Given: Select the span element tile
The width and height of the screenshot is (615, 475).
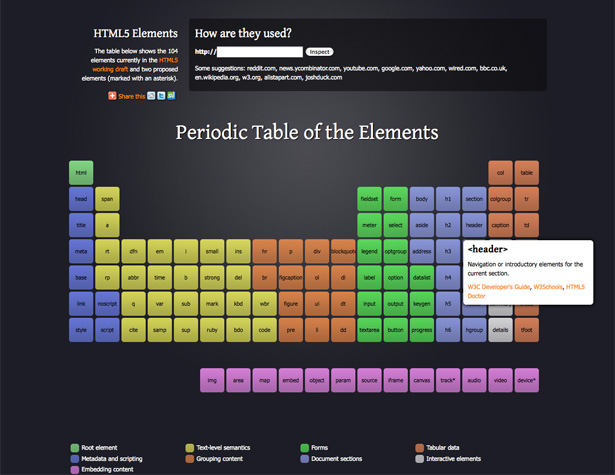Looking at the screenshot, I should point(107,199).
